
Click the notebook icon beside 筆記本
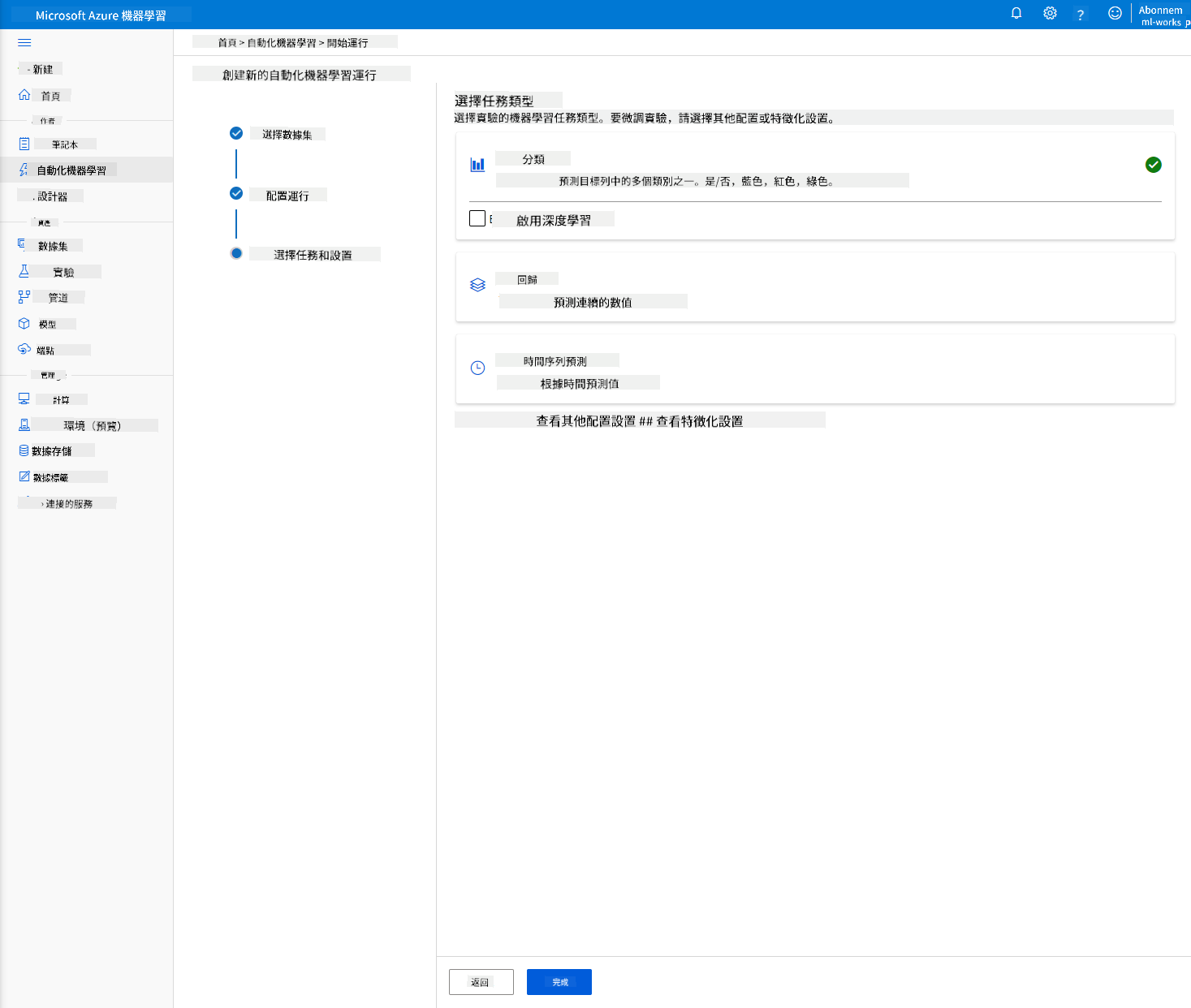24,144
